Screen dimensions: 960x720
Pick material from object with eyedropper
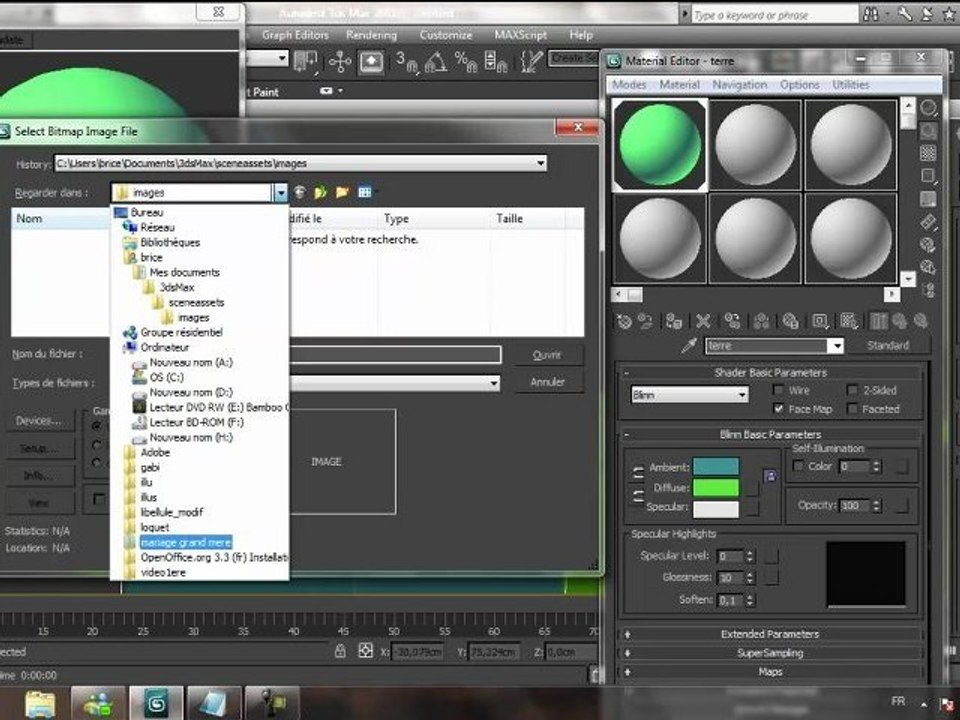point(689,346)
